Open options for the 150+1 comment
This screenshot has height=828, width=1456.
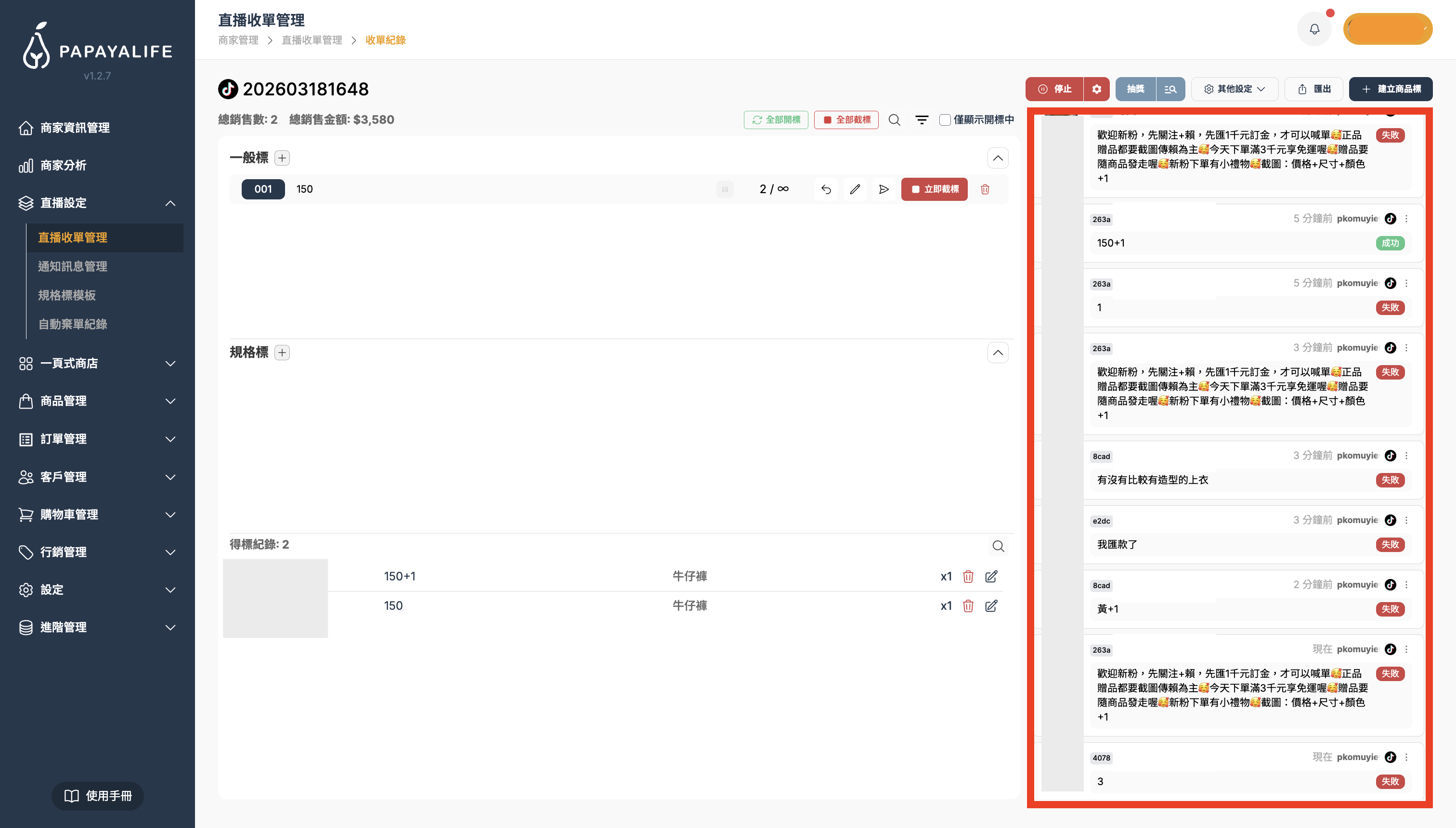coord(1406,219)
